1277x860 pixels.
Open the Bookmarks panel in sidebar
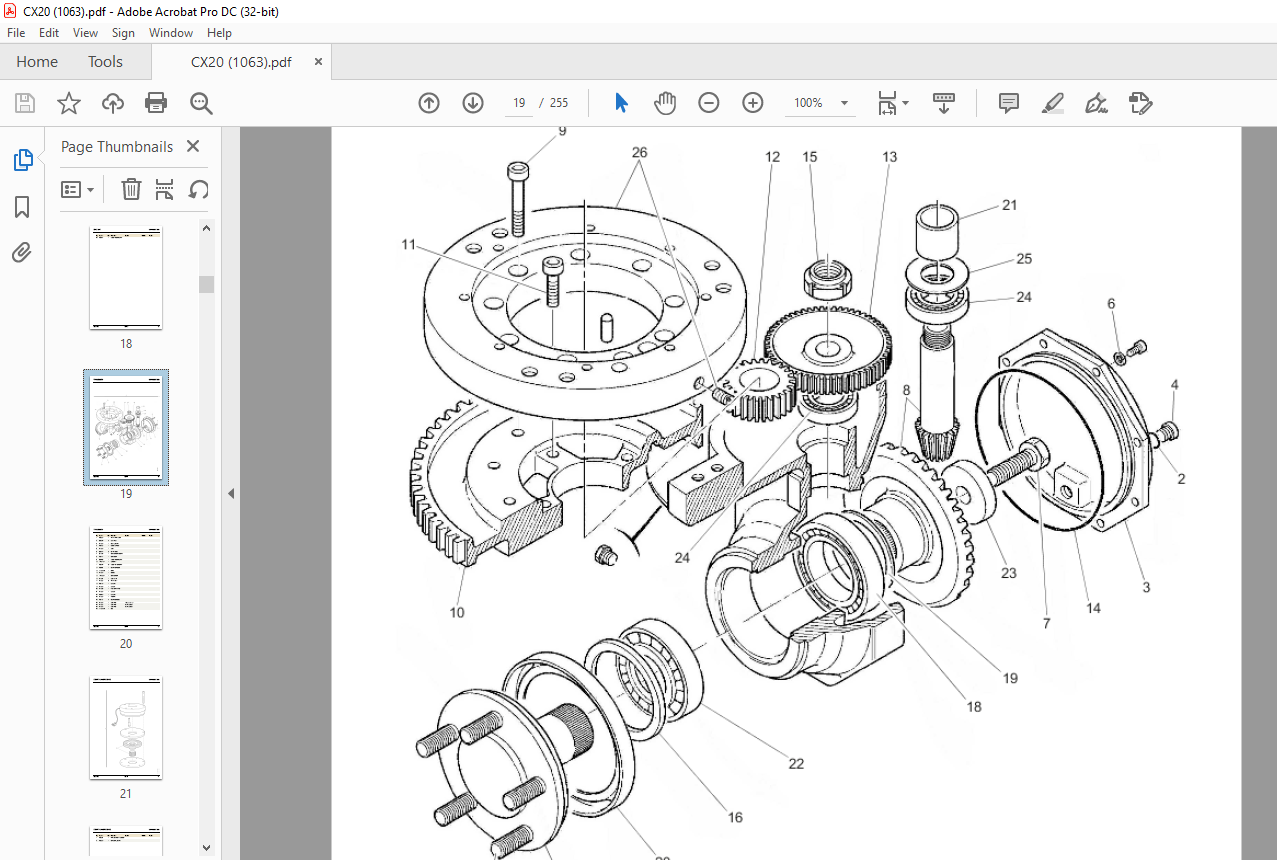click(x=22, y=207)
